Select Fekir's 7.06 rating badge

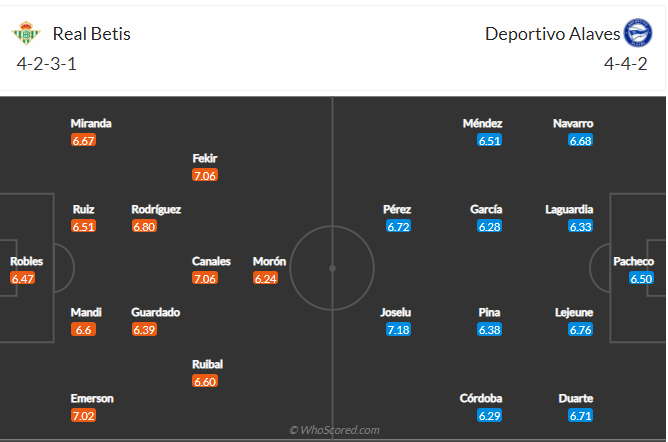205,176
